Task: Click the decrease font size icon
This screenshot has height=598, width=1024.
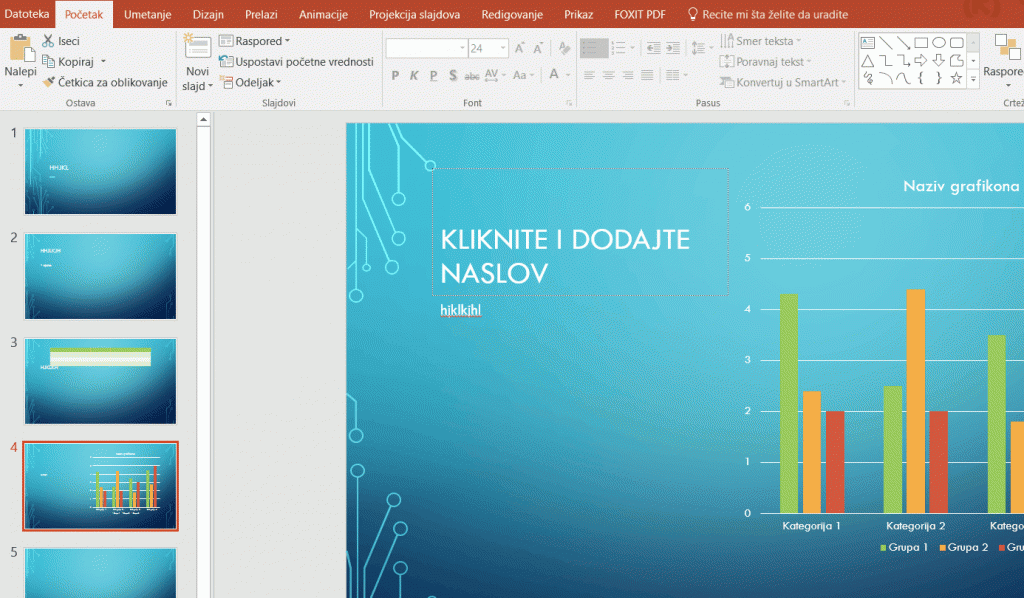Action: (x=538, y=48)
